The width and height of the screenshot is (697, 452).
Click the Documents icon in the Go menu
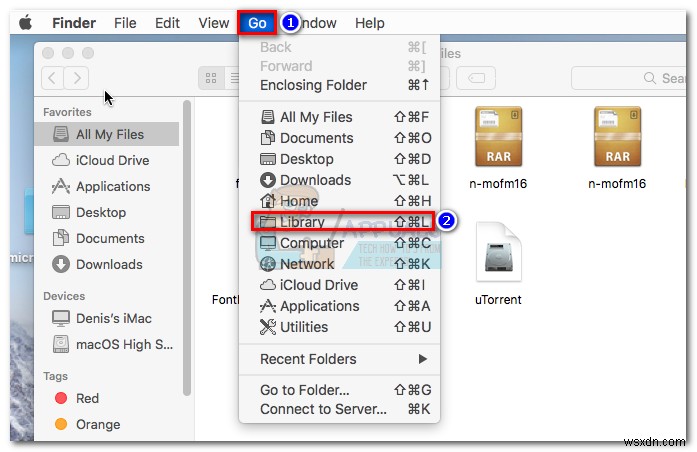(268, 138)
